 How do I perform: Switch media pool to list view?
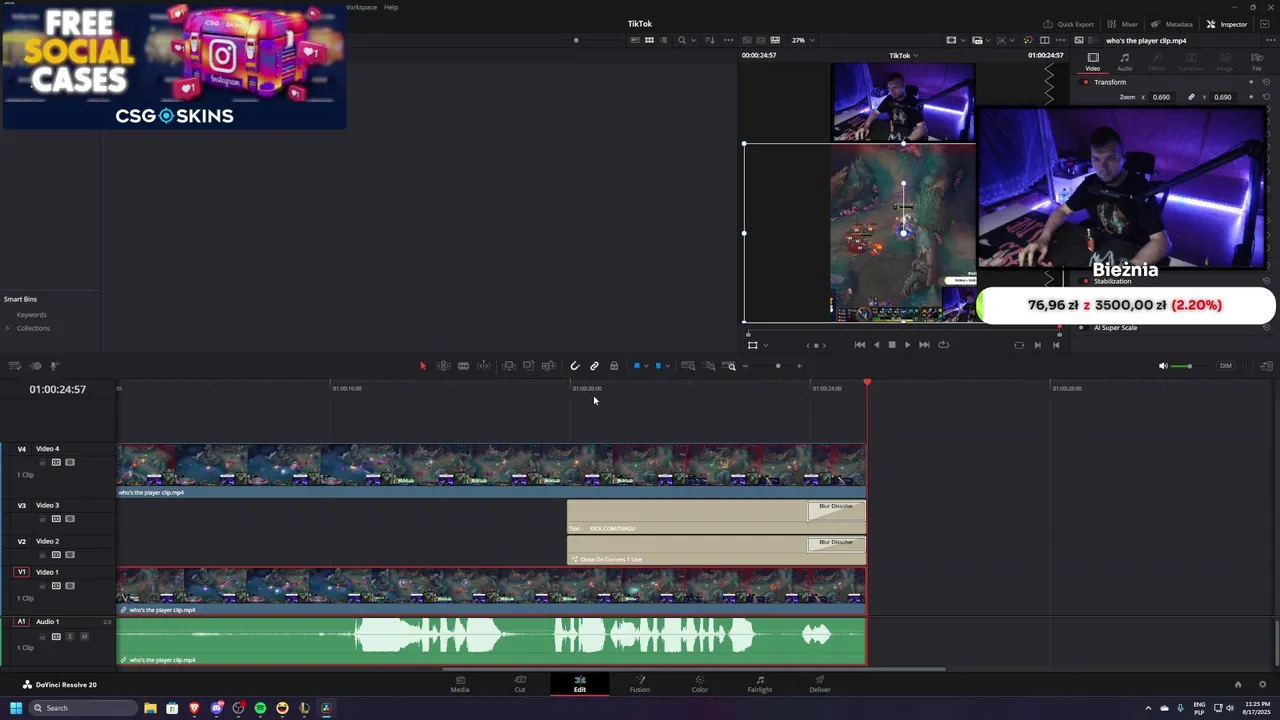pyautogui.click(x=662, y=40)
